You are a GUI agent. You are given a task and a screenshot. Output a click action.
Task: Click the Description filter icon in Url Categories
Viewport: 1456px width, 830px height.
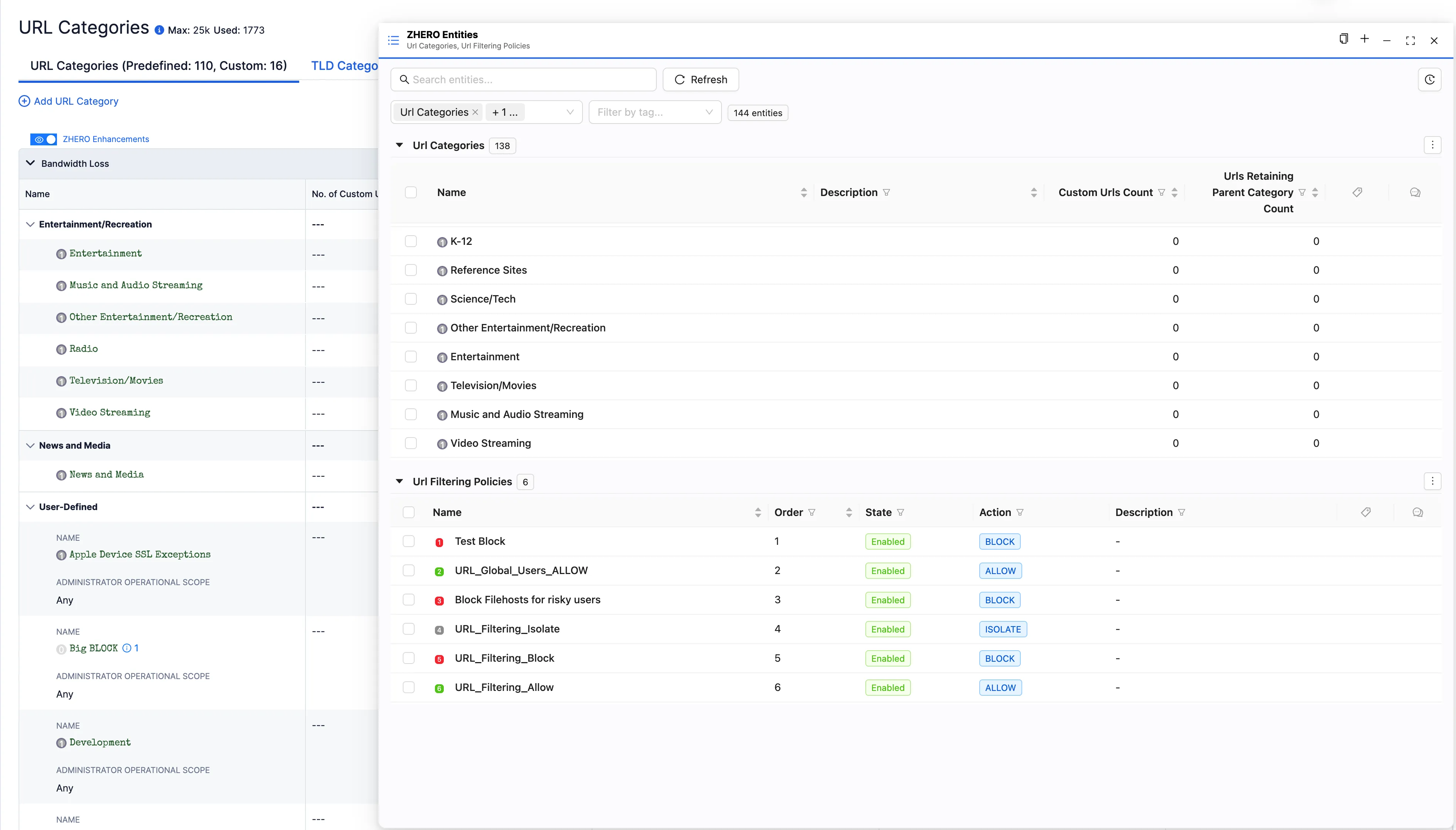tap(886, 192)
